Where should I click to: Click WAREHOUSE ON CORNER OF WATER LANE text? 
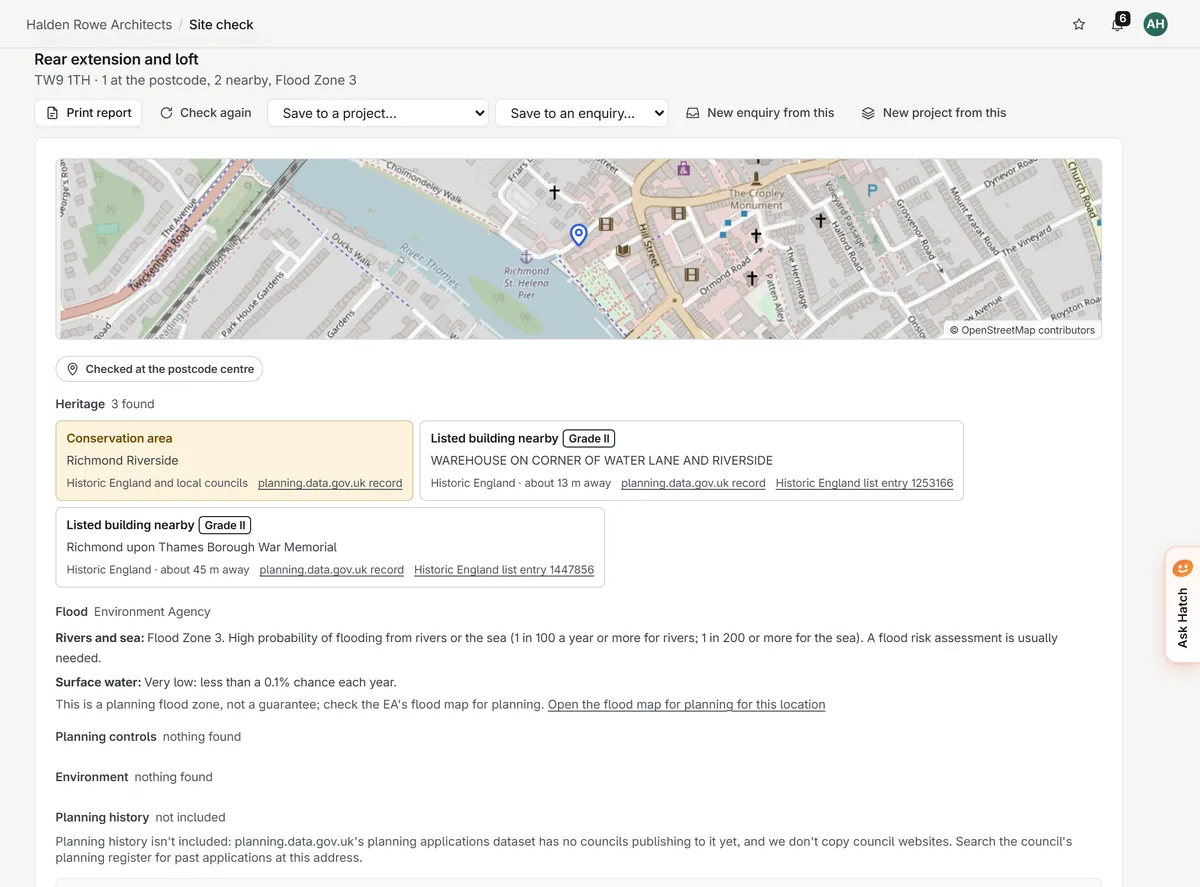[x=601, y=461]
